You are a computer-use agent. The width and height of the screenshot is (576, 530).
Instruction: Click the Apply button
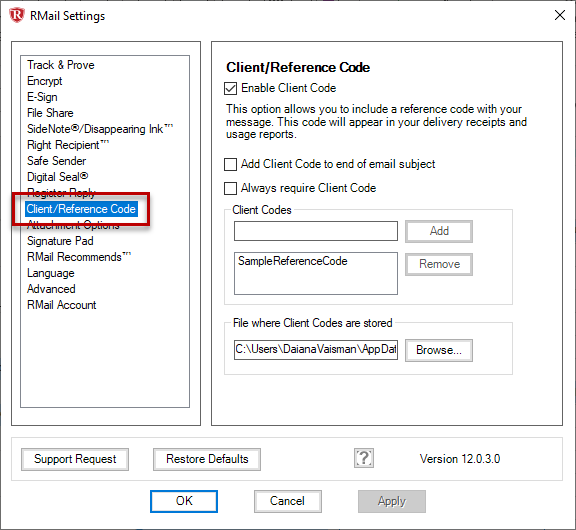coord(392,501)
